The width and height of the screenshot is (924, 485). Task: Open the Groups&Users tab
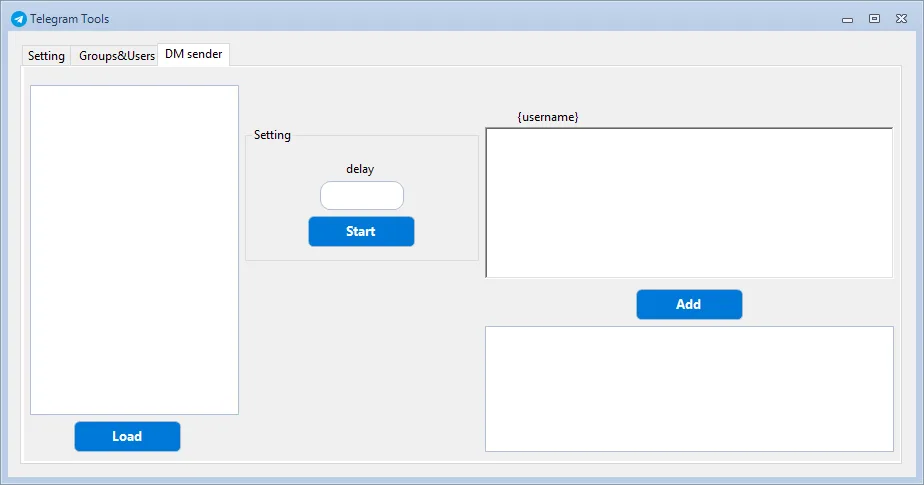point(116,56)
